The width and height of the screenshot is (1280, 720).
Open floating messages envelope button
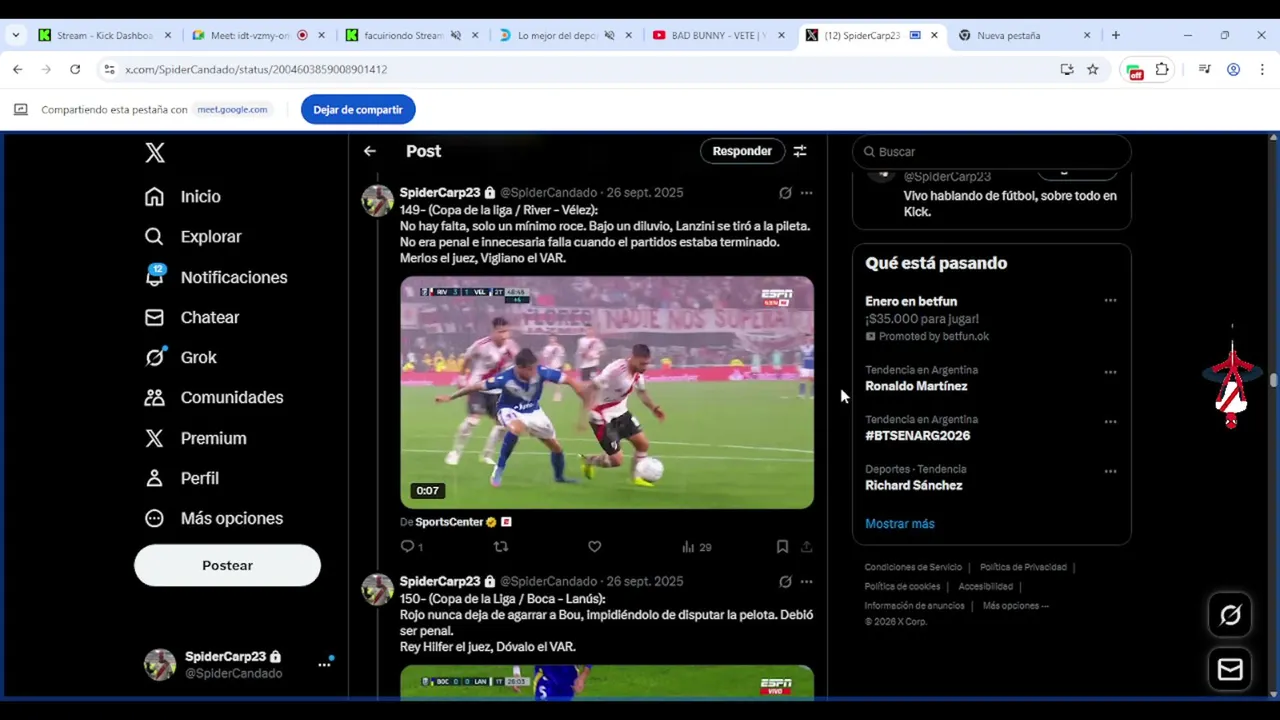click(1230, 670)
